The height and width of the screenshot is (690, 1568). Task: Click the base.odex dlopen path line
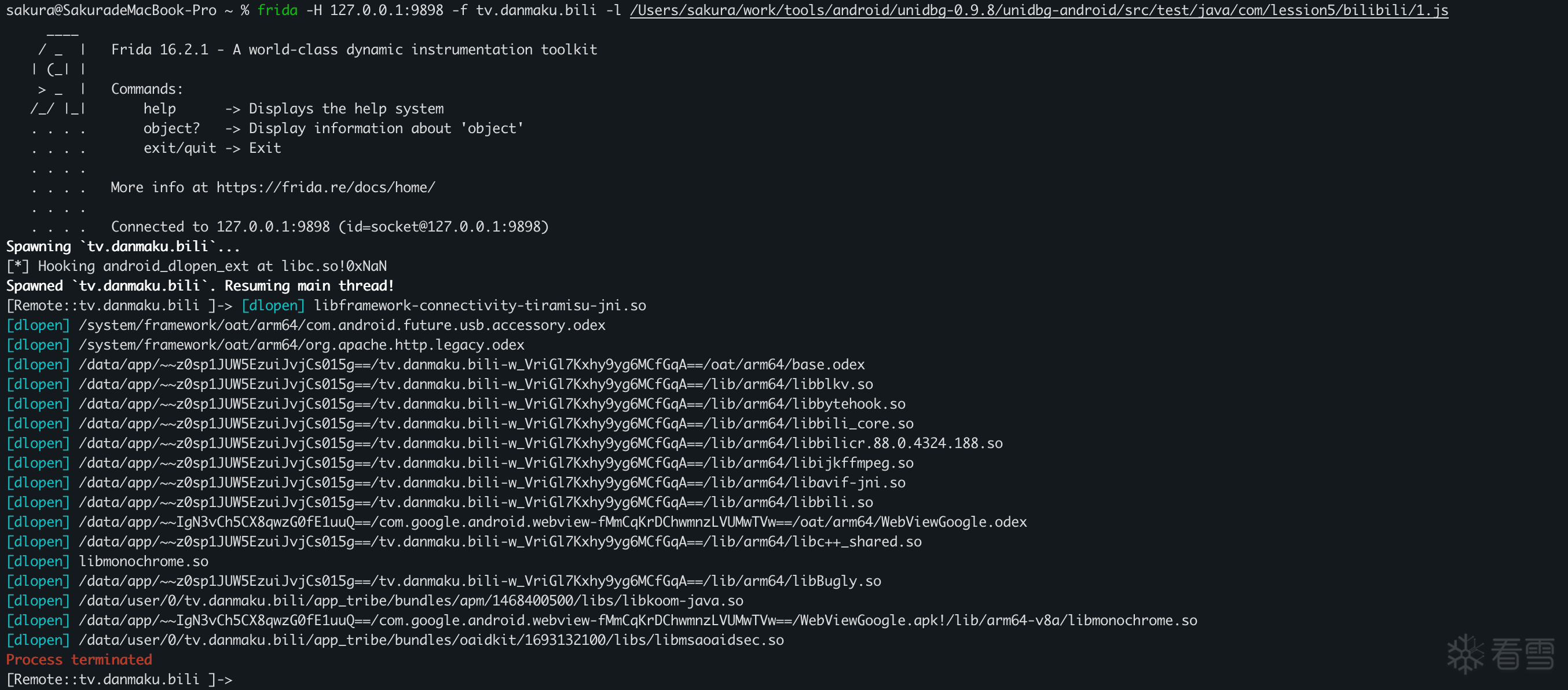pos(471,365)
